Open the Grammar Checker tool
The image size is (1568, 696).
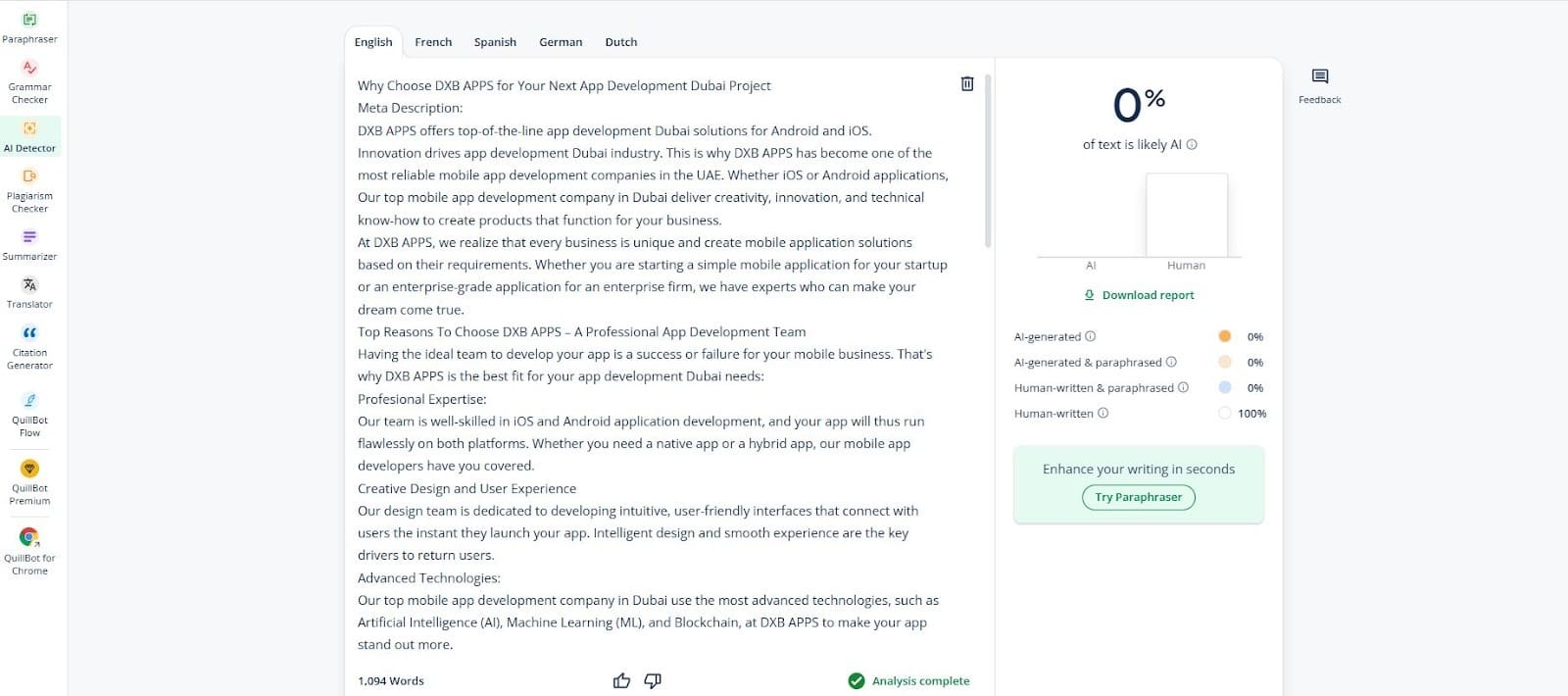coord(29,80)
